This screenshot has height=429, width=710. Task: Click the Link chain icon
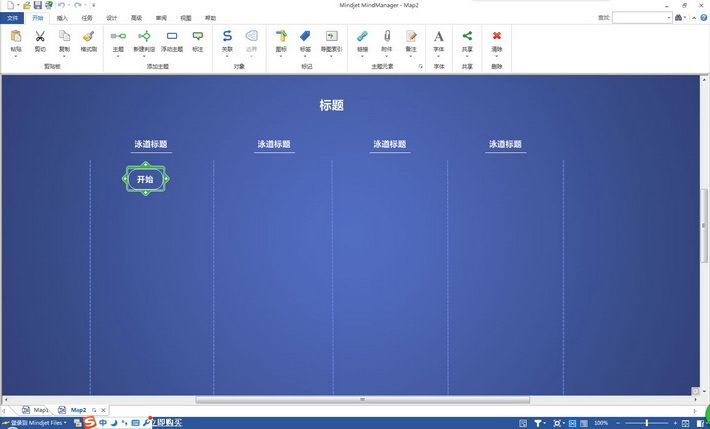pyautogui.click(x=362, y=36)
